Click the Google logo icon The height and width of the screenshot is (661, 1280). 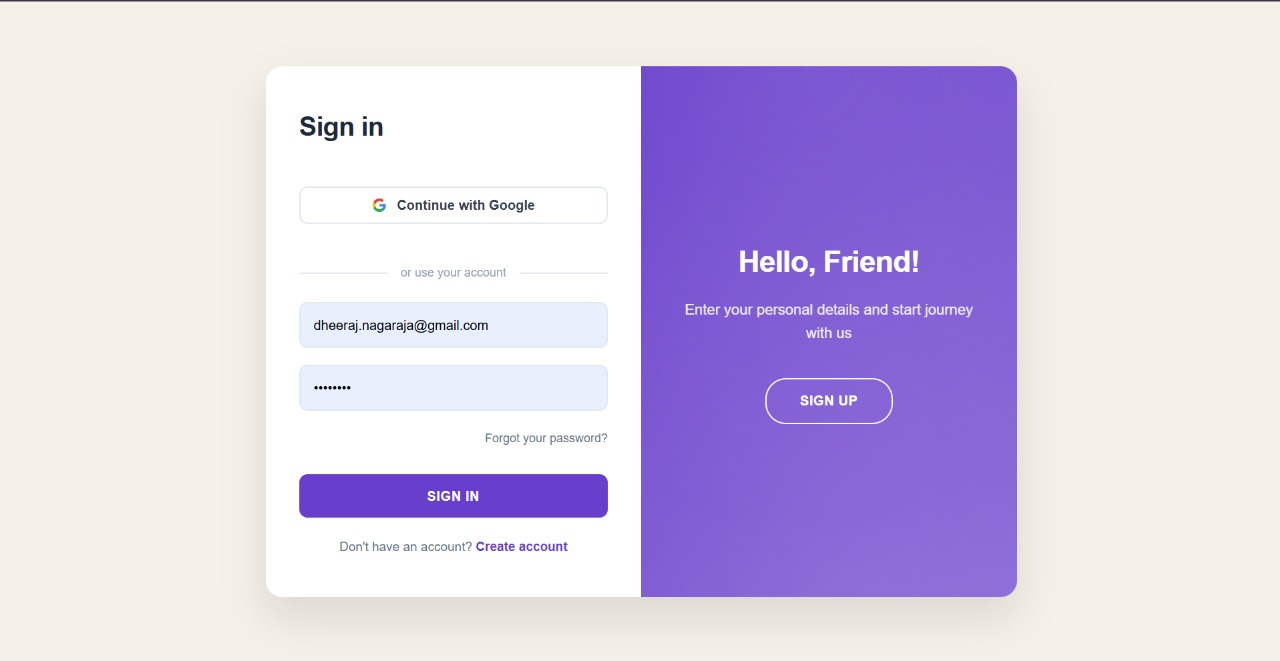coord(379,205)
